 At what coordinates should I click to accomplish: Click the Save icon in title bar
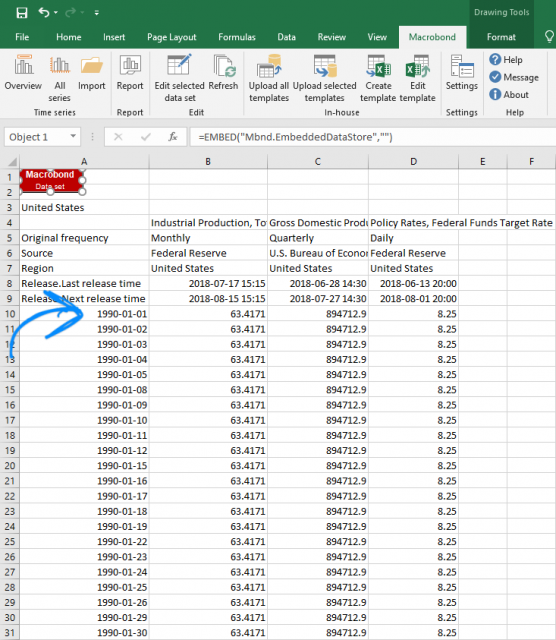(22, 13)
